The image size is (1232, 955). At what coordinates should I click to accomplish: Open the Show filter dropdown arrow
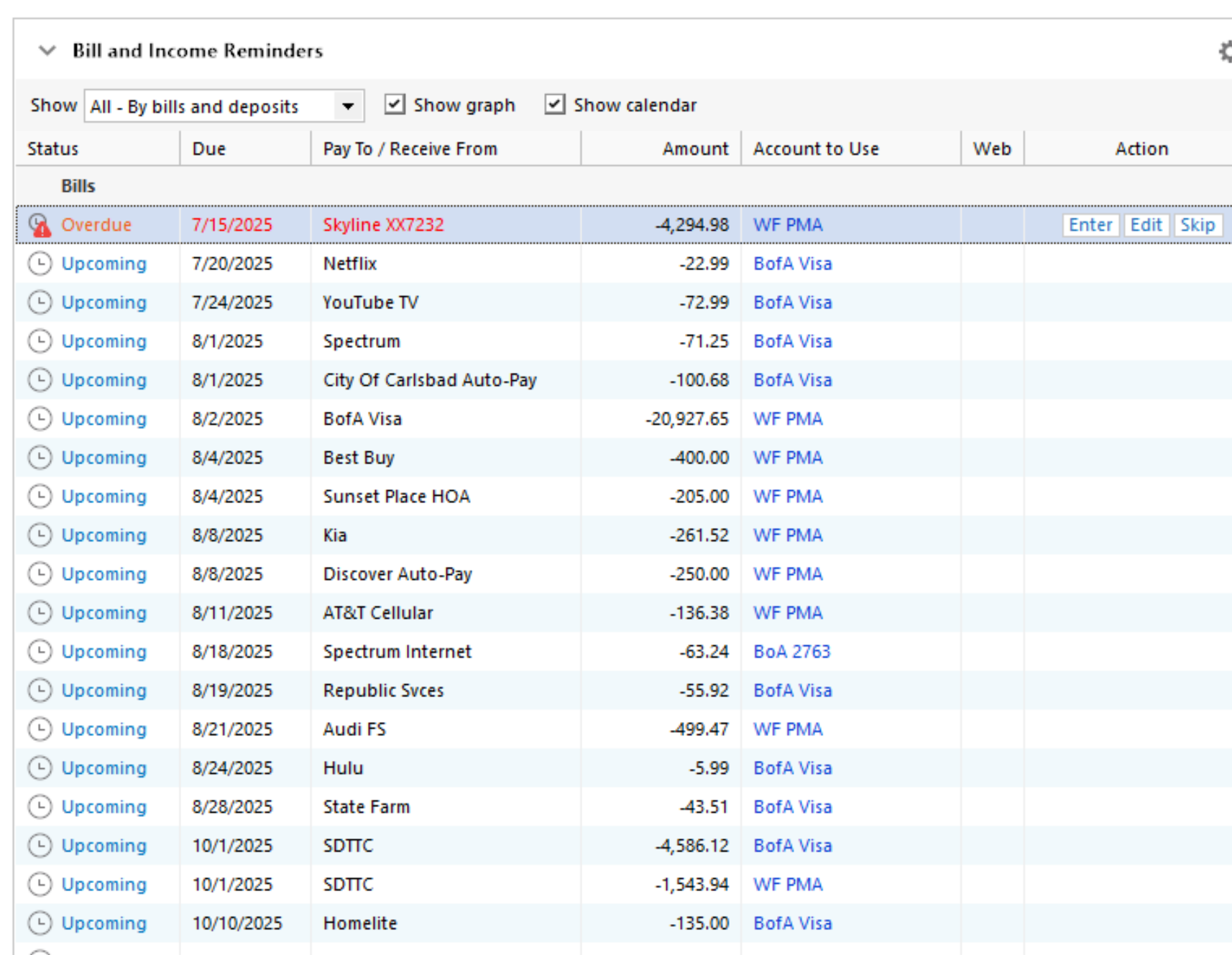click(348, 106)
